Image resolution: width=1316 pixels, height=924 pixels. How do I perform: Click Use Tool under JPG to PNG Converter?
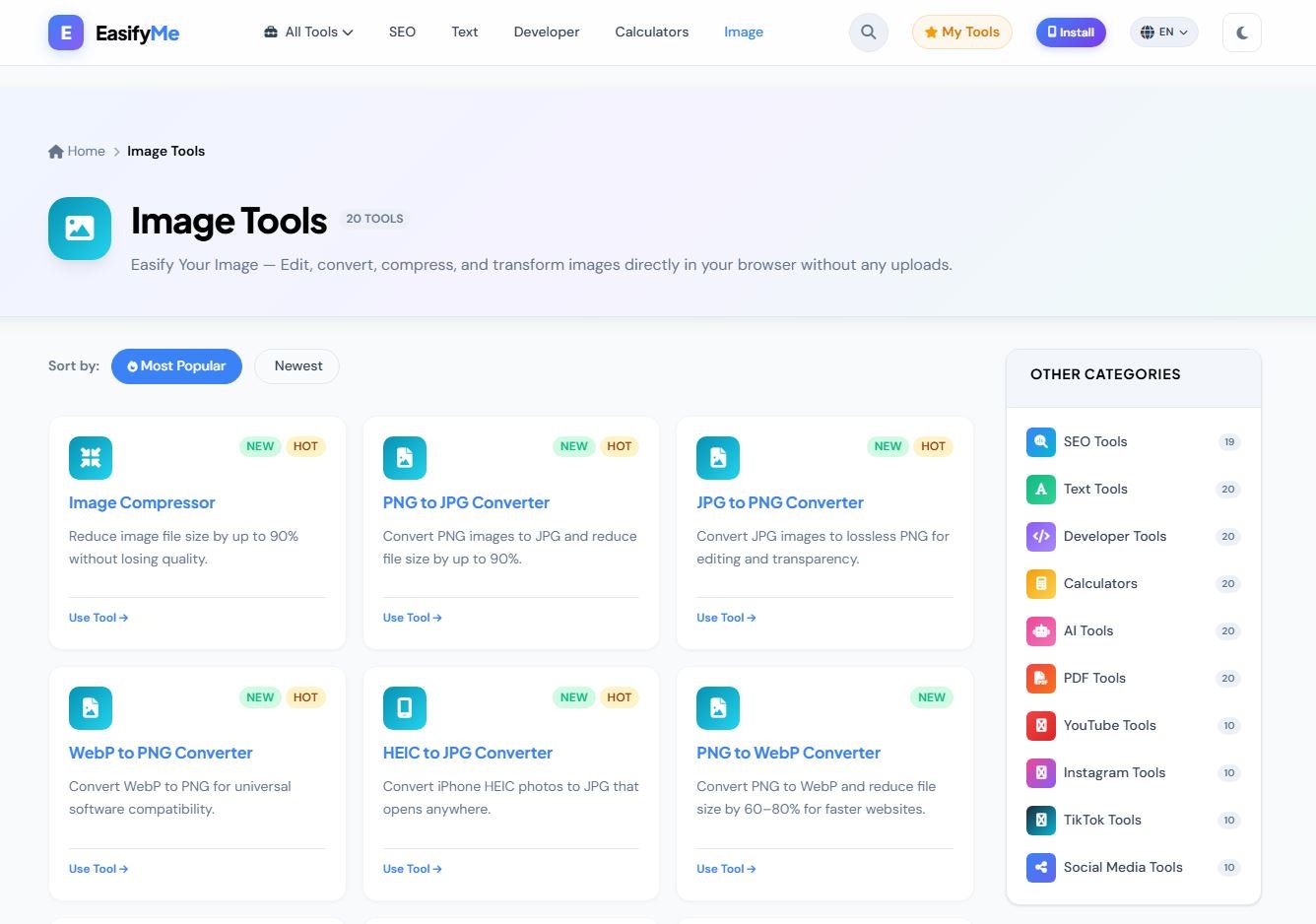(726, 618)
